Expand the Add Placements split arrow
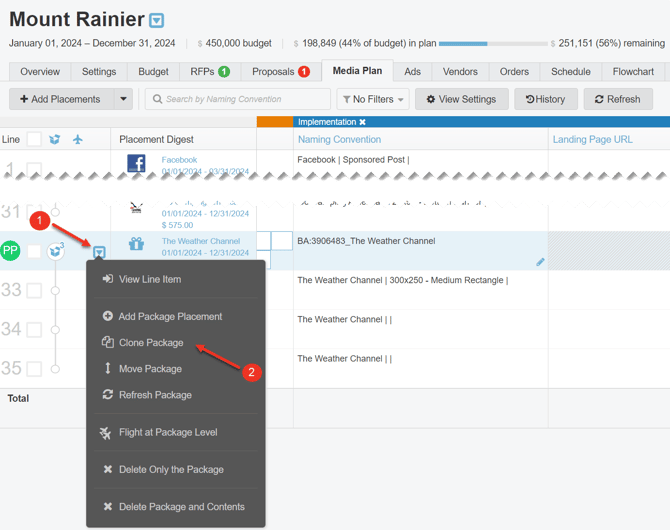 coord(123,99)
